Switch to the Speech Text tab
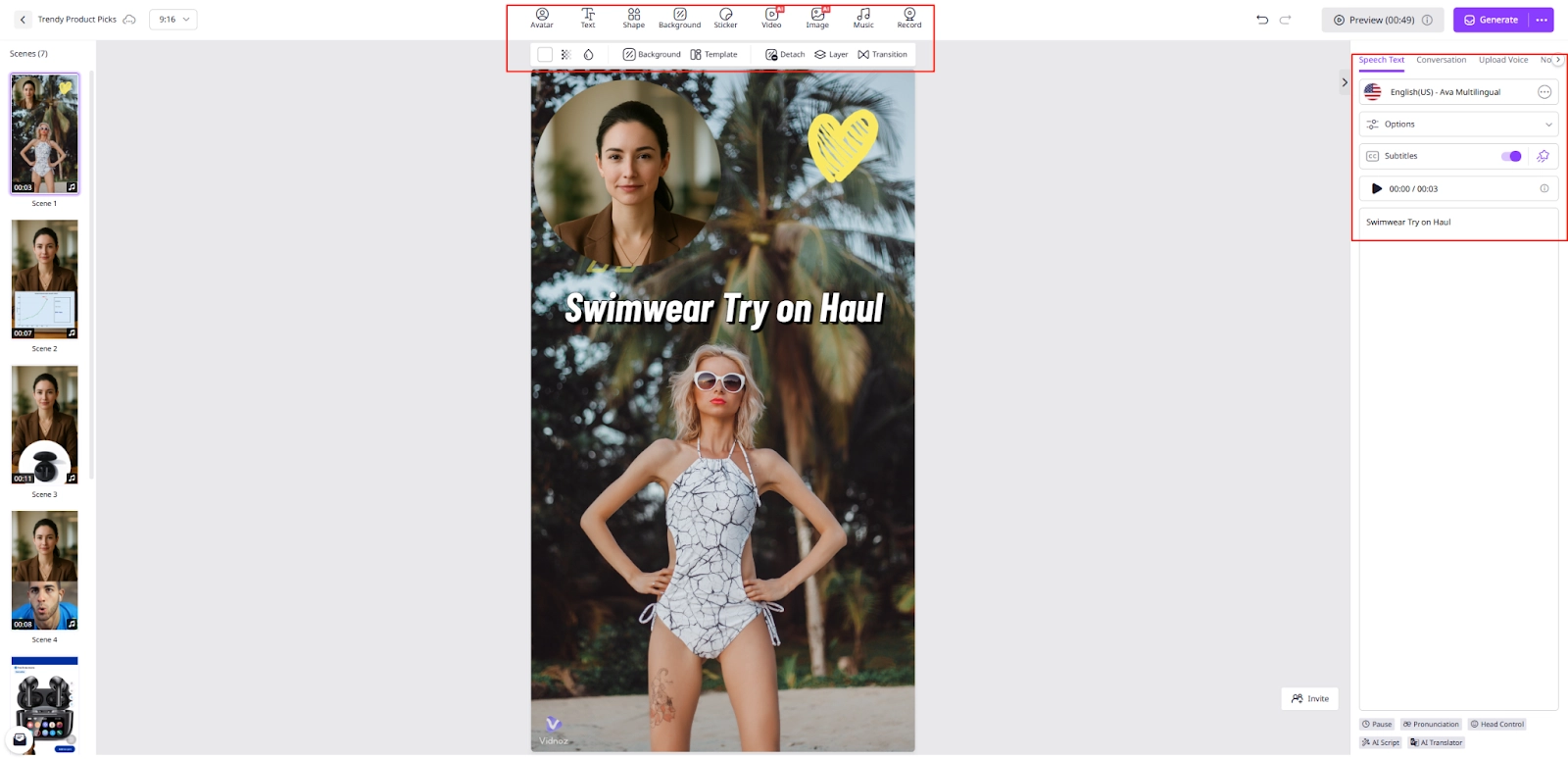This screenshot has width=1568, height=759. 1381,60
